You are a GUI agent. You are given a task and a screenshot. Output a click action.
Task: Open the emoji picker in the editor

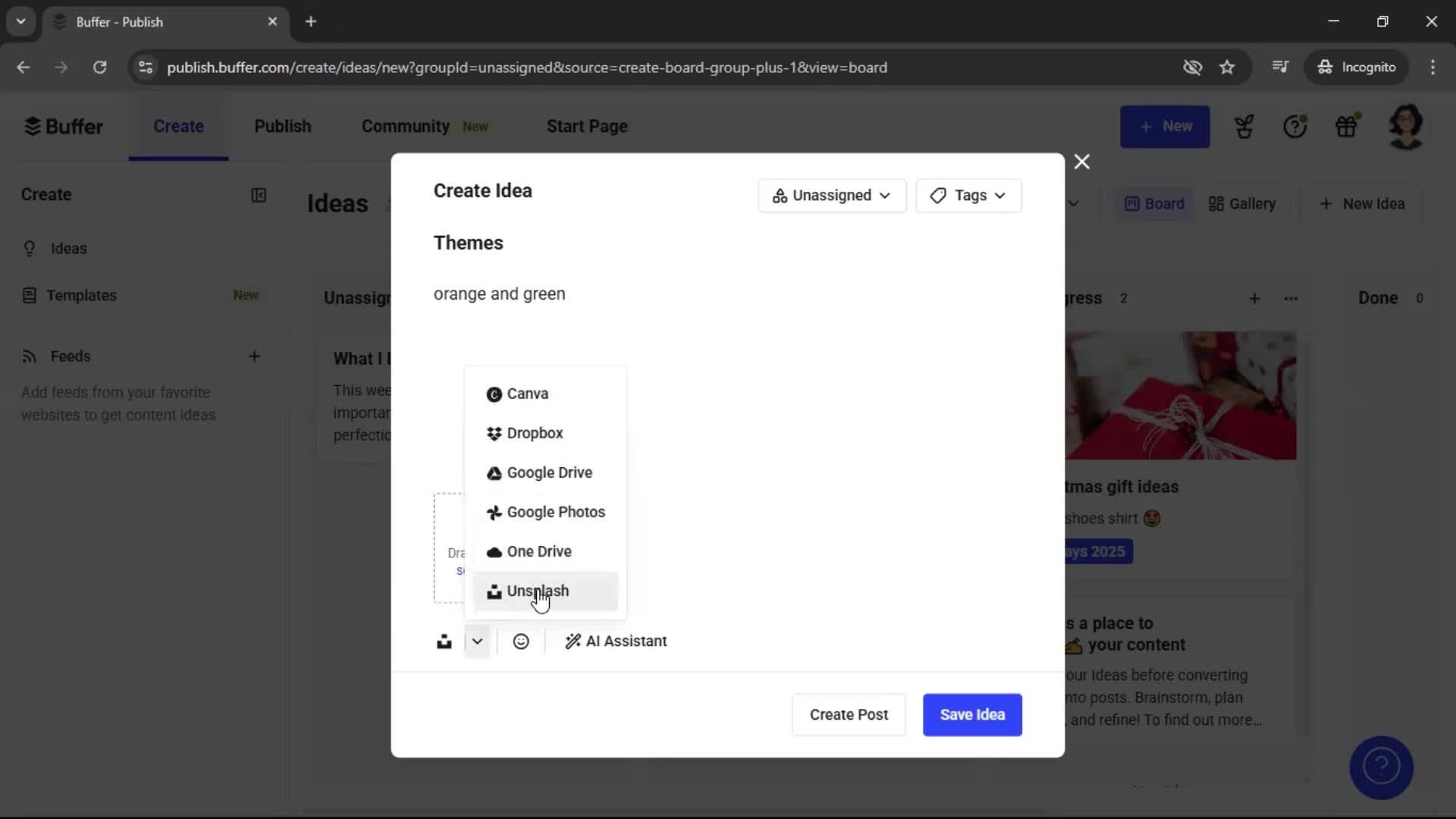click(x=521, y=641)
